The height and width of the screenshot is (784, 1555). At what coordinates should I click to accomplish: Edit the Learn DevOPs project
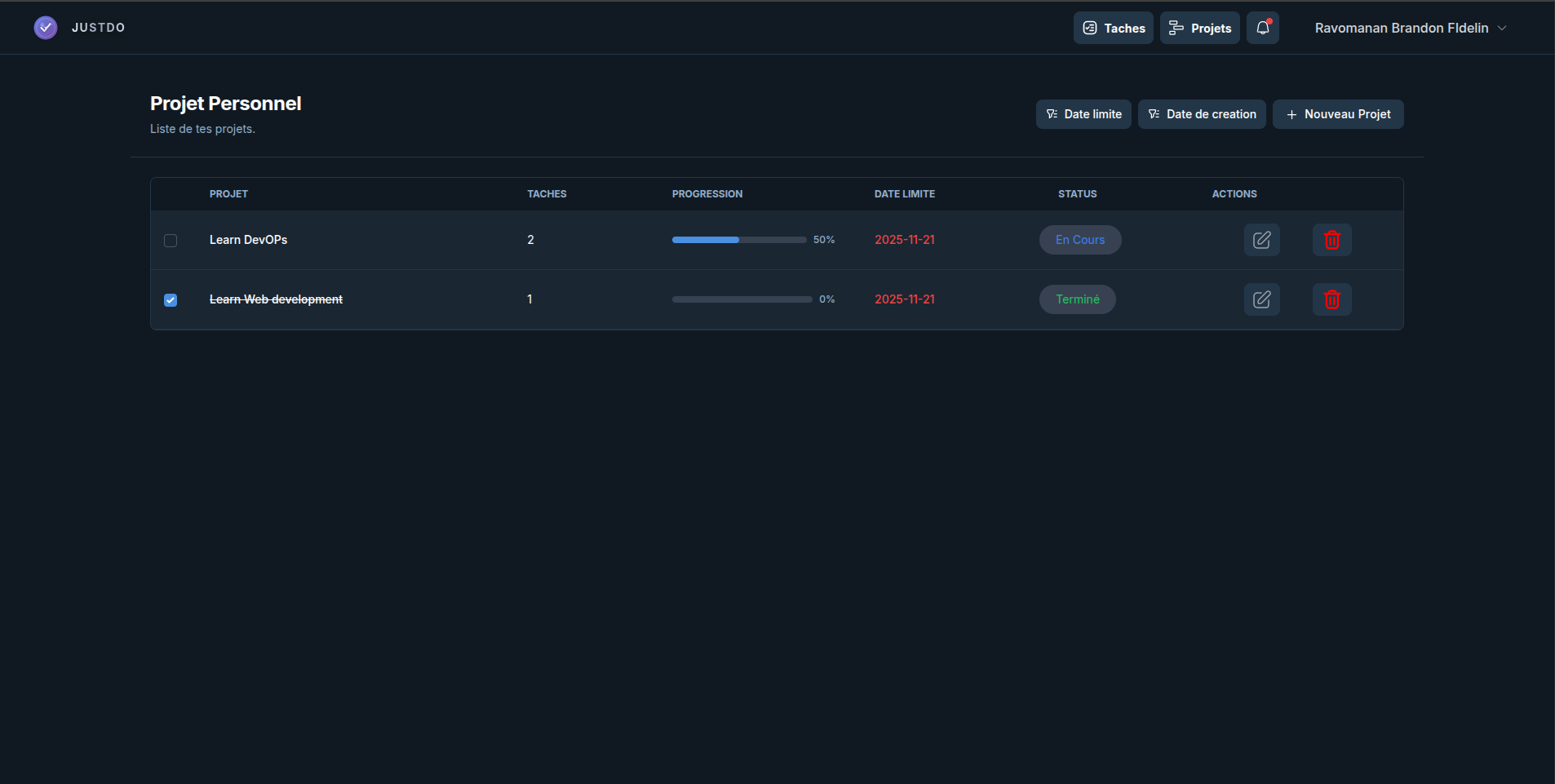(1261, 240)
